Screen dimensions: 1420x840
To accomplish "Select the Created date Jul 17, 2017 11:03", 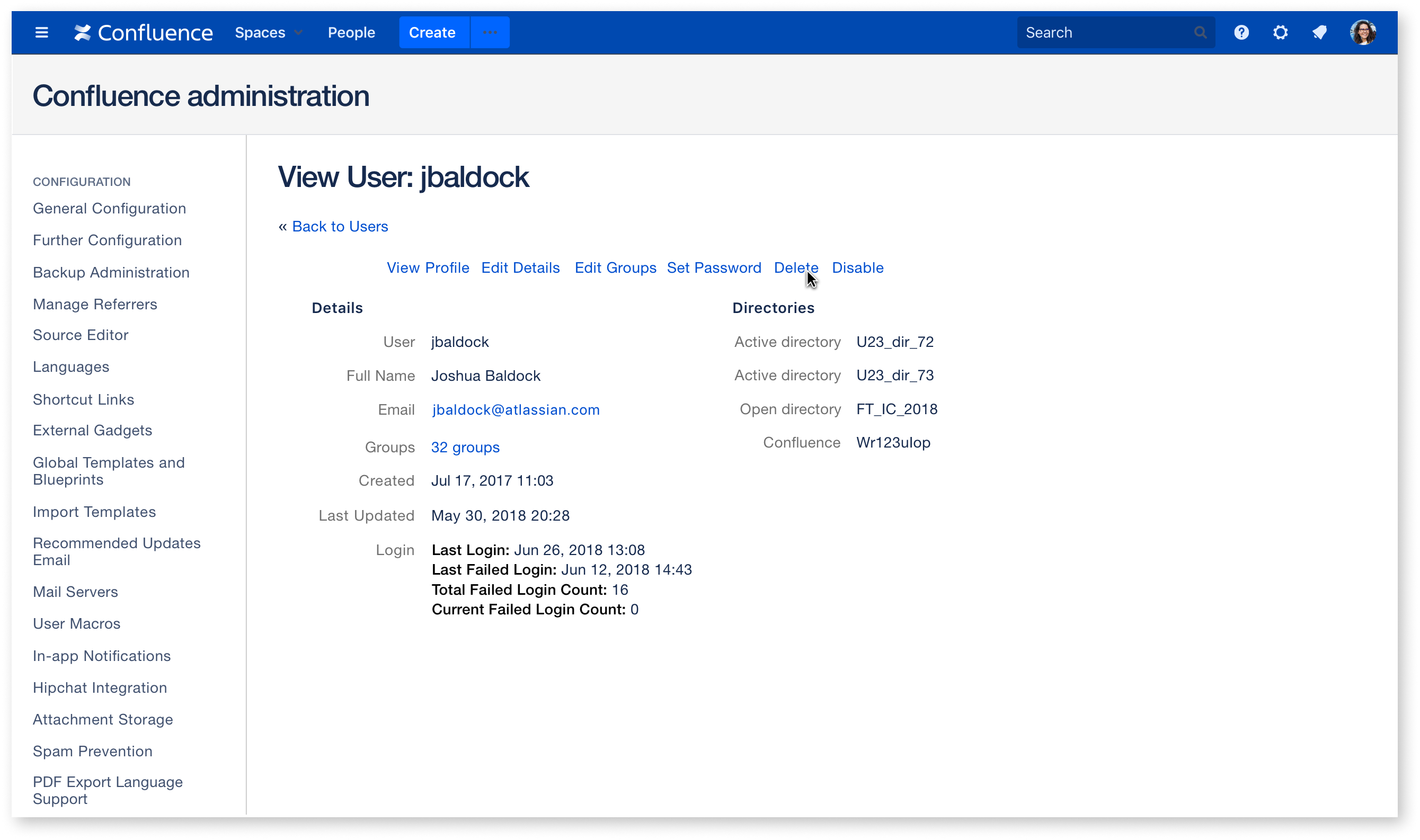I will pyautogui.click(x=492, y=480).
